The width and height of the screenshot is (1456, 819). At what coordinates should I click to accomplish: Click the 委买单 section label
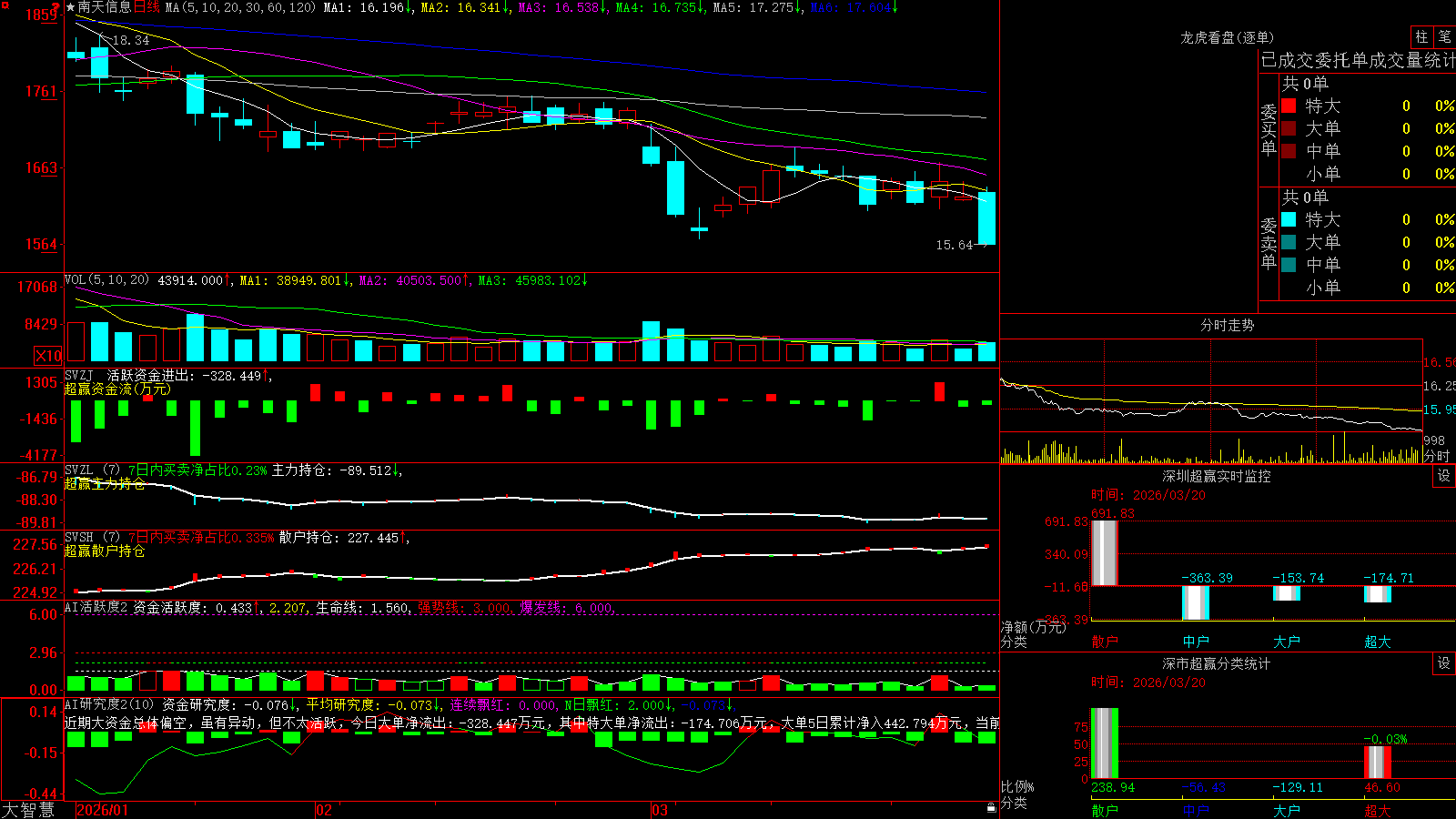click(x=1269, y=129)
